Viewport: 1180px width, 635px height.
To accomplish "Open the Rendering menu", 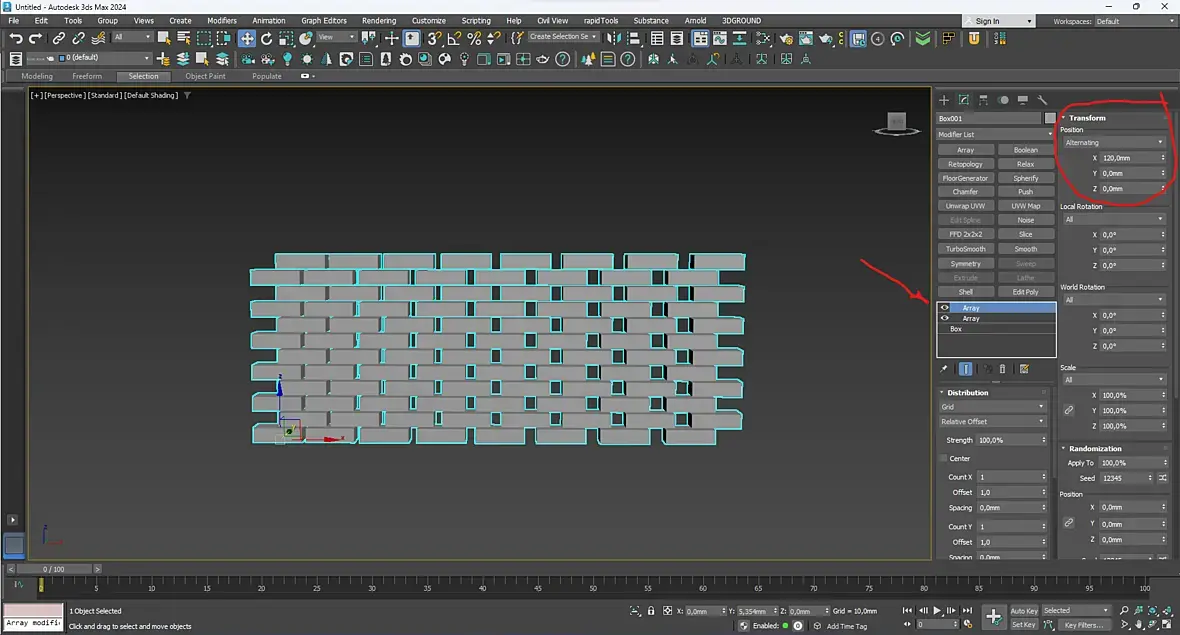I will [378, 20].
